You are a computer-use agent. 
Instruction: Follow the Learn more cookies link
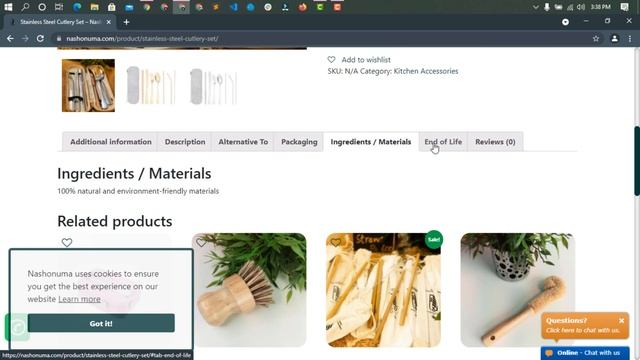pyautogui.click(x=79, y=299)
